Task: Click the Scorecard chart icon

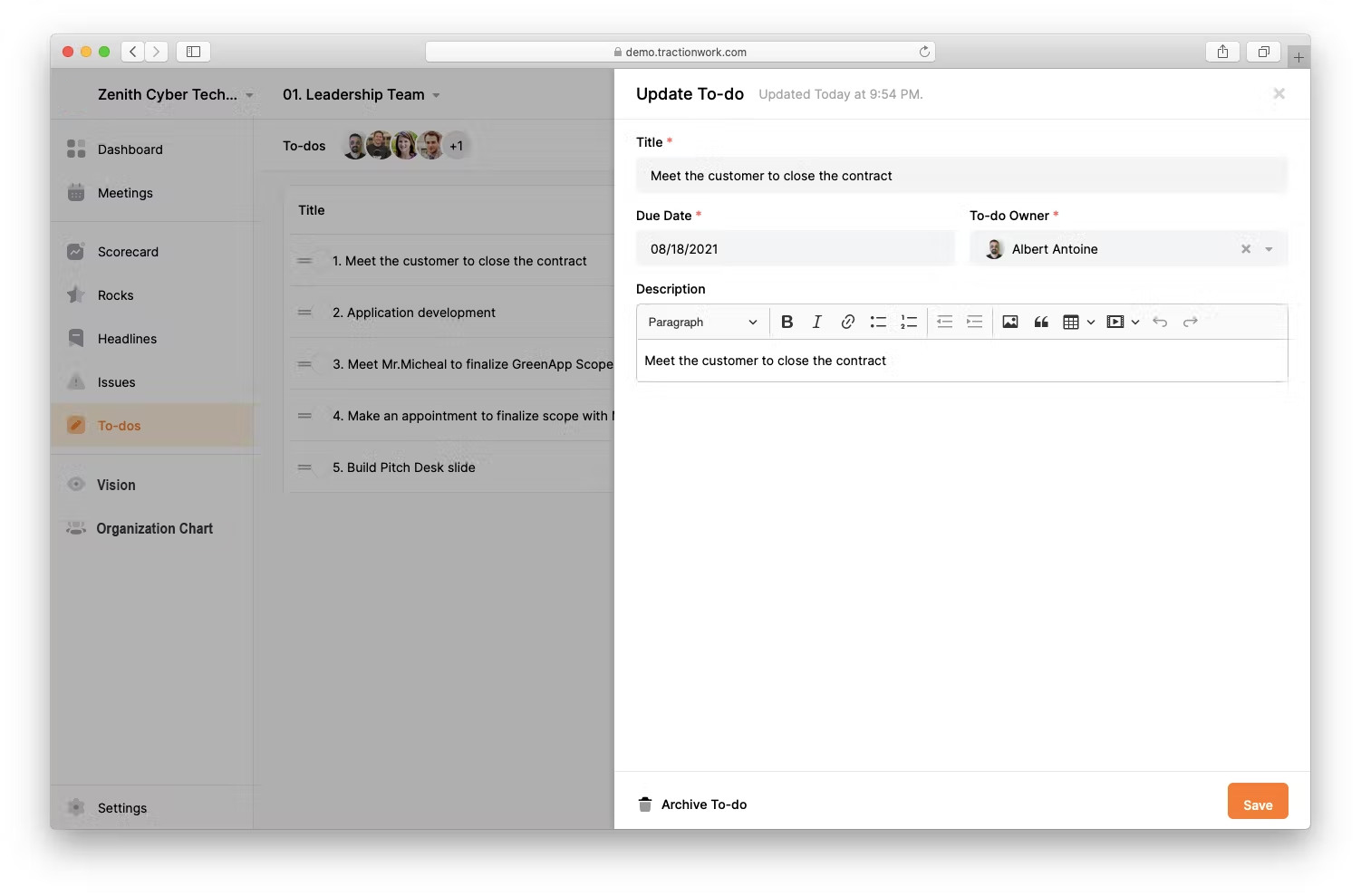Action: pos(76,251)
